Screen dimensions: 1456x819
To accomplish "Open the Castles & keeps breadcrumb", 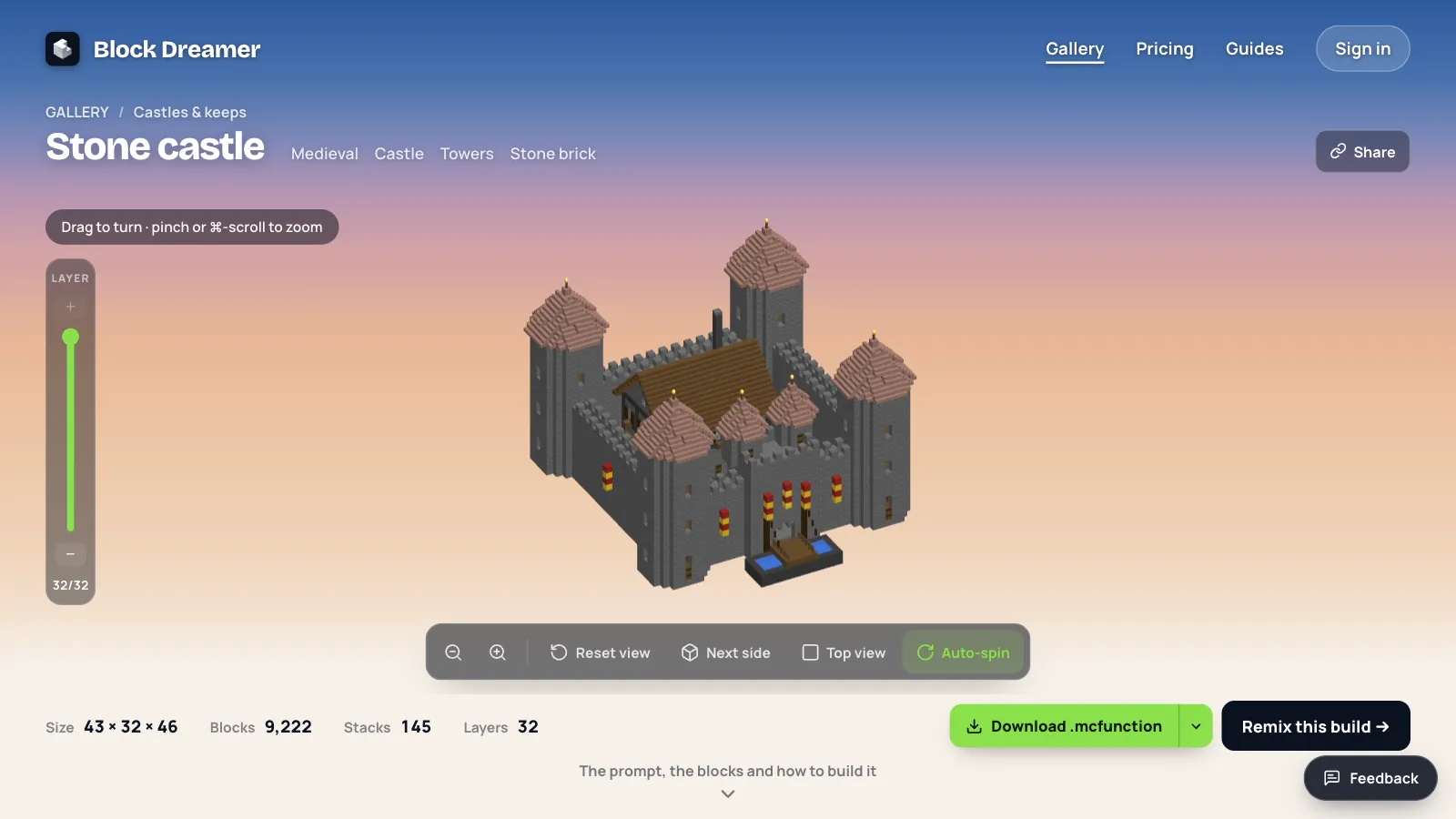I will (x=190, y=112).
